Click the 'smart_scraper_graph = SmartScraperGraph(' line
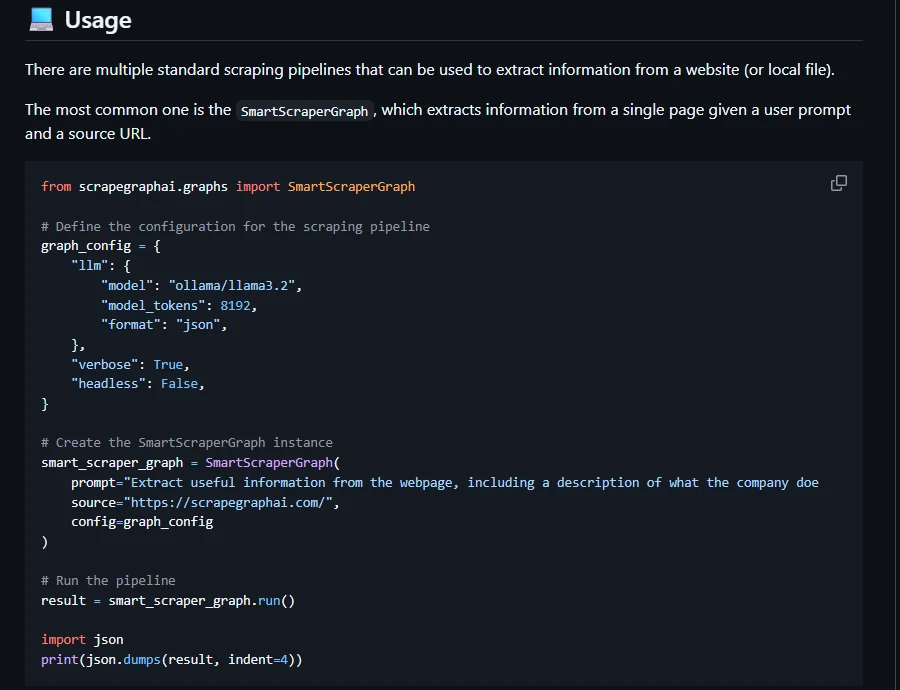The width and height of the screenshot is (900, 690). click(191, 463)
